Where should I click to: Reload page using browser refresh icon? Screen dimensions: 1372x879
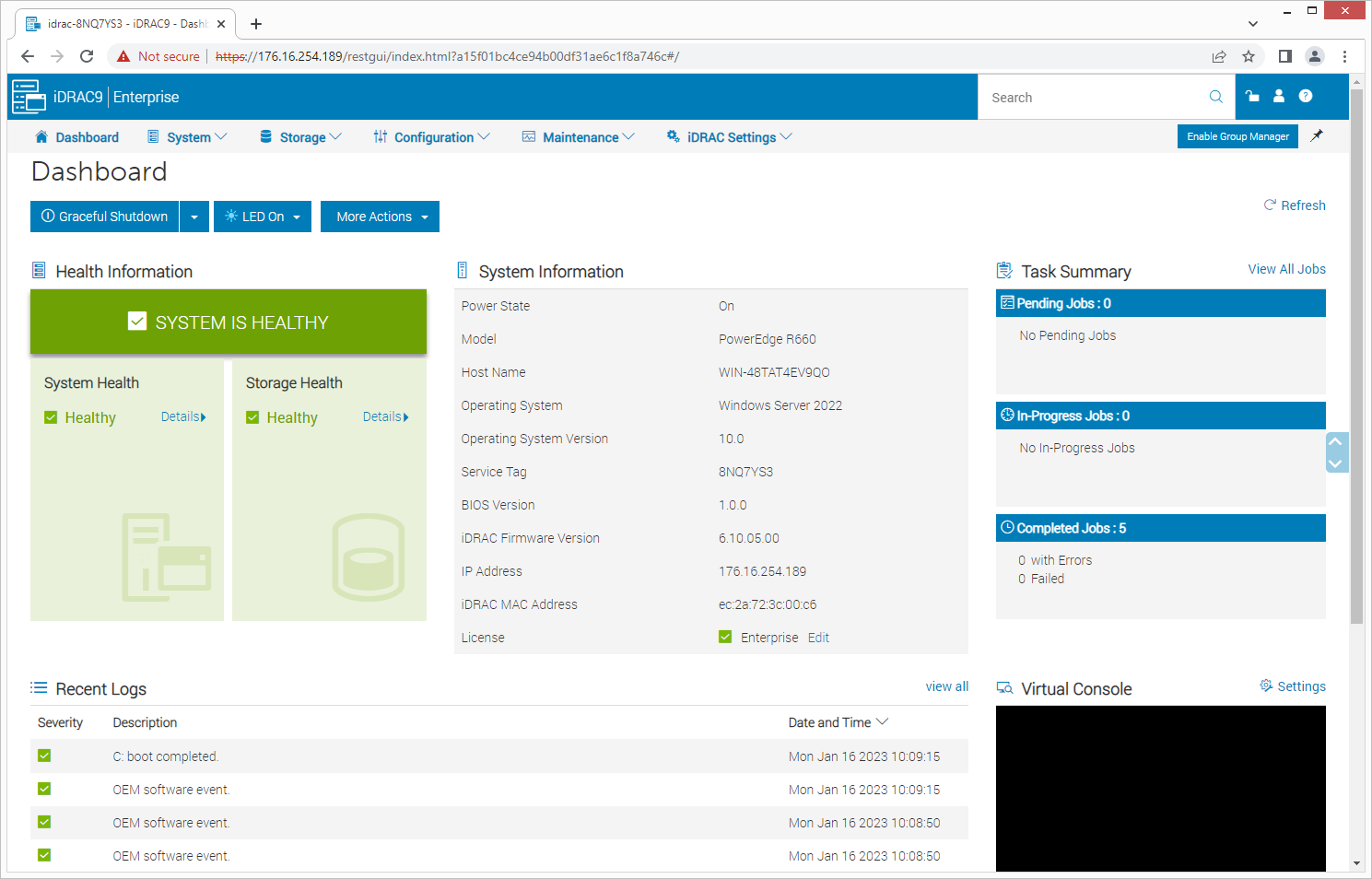tap(87, 56)
